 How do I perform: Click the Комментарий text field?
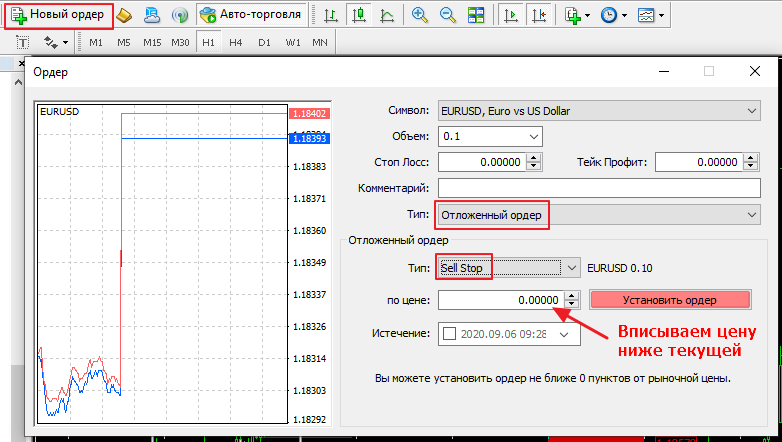pyautogui.click(x=599, y=188)
